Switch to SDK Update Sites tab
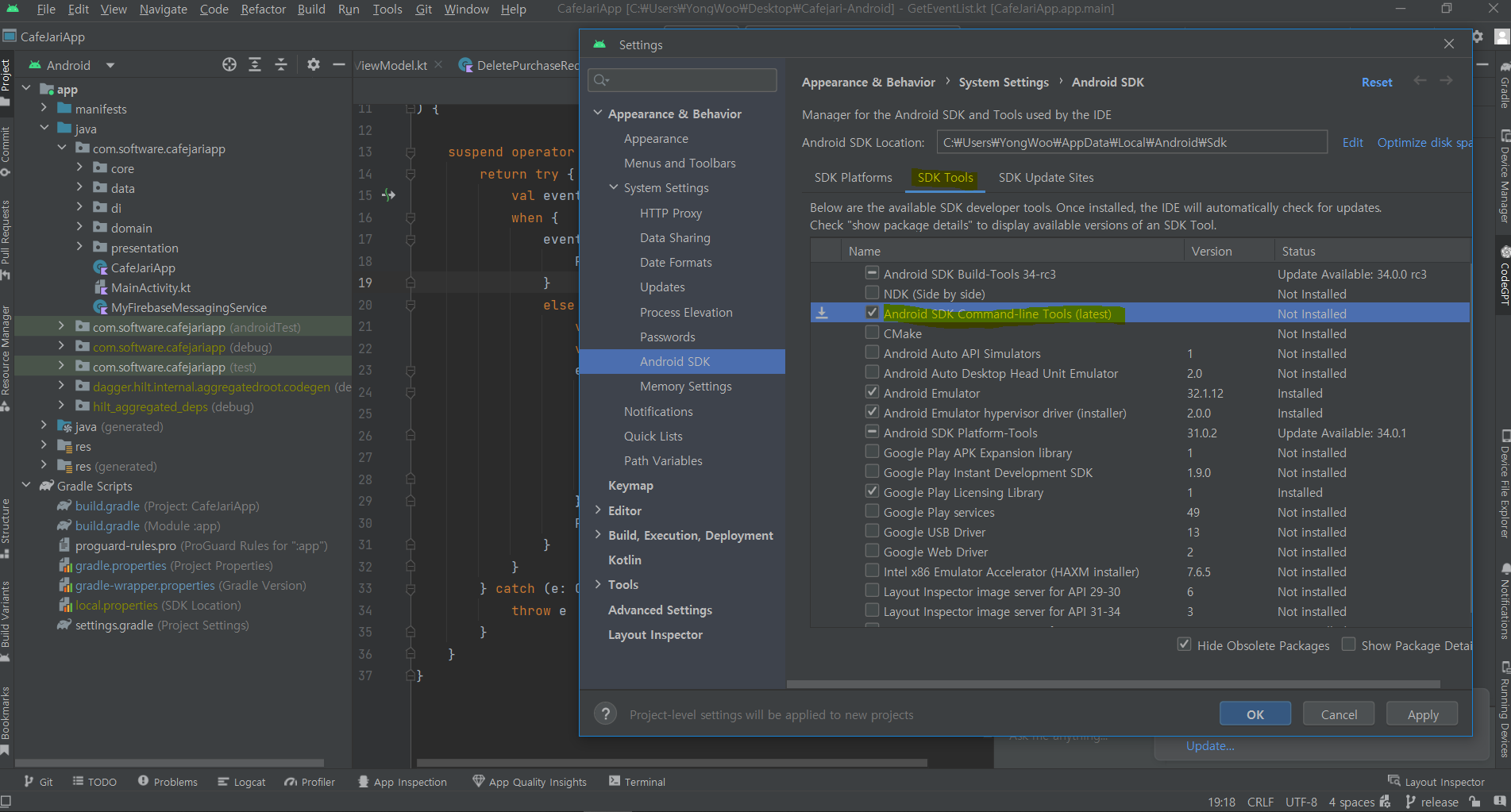Viewport: 1511px width, 812px height. click(1046, 178)
